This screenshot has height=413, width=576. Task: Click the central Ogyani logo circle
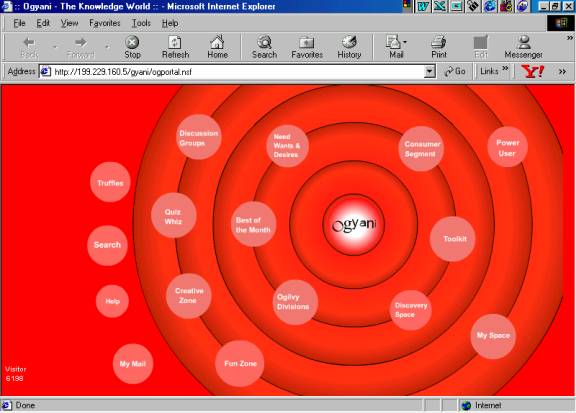tap(354, 225)
